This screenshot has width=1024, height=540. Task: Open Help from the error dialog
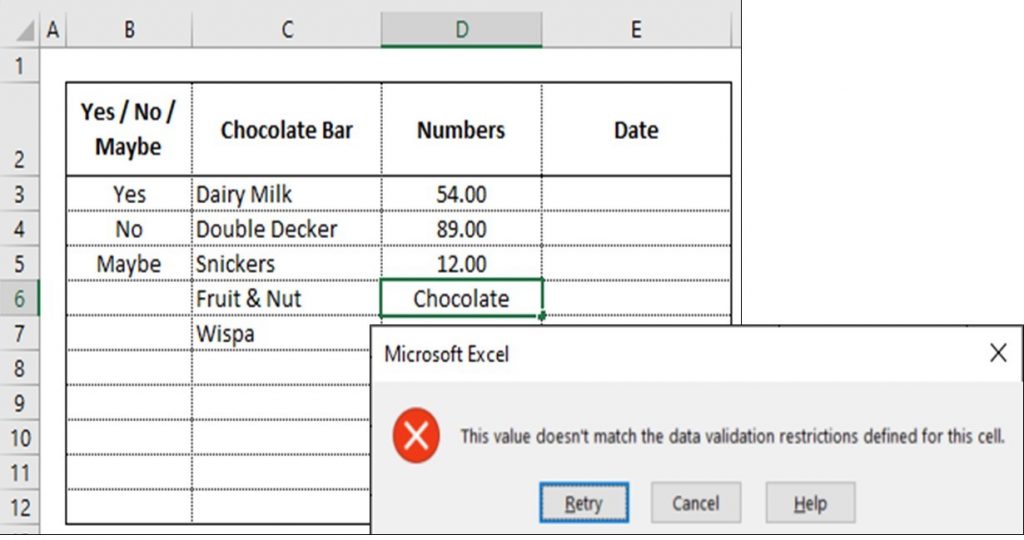810,503
